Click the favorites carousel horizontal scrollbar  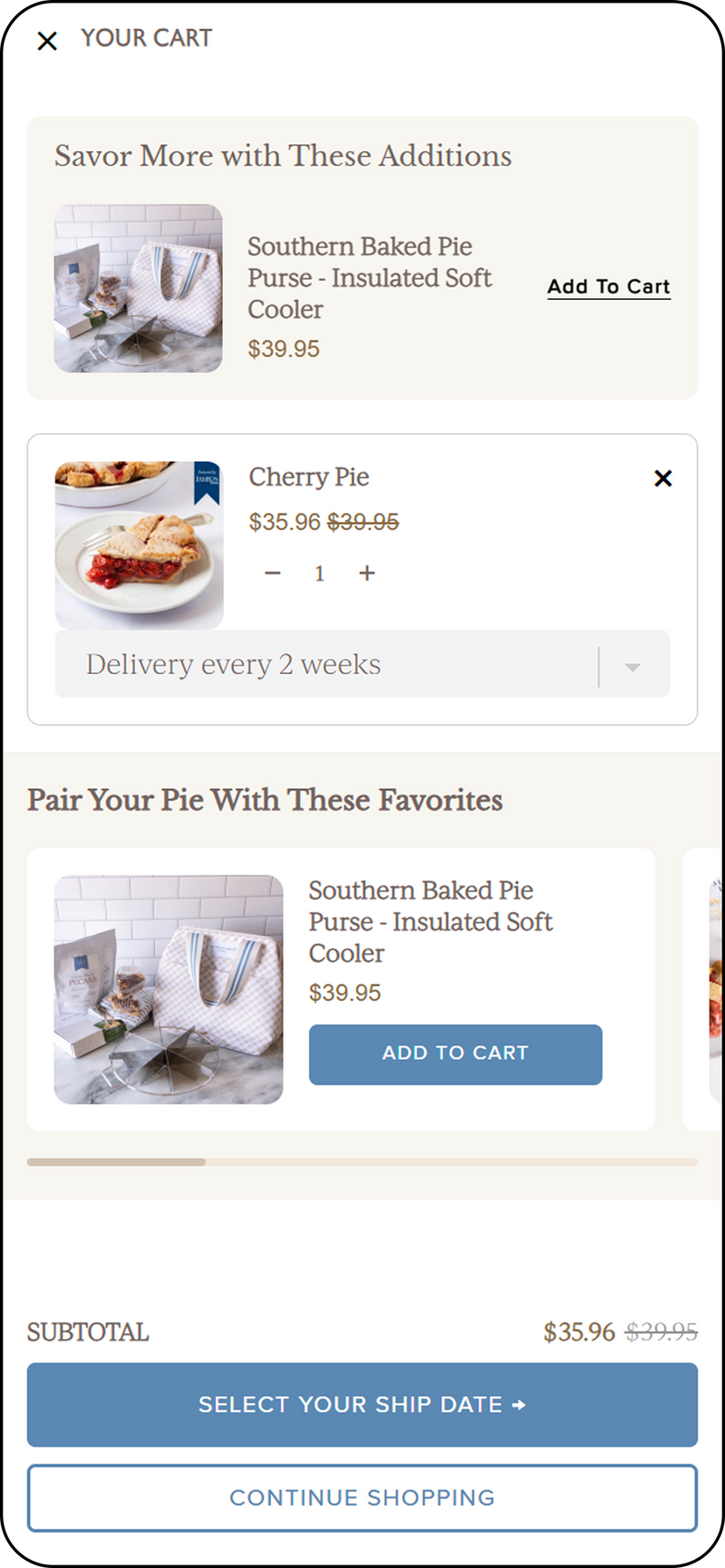click(x=362, y=1162)
